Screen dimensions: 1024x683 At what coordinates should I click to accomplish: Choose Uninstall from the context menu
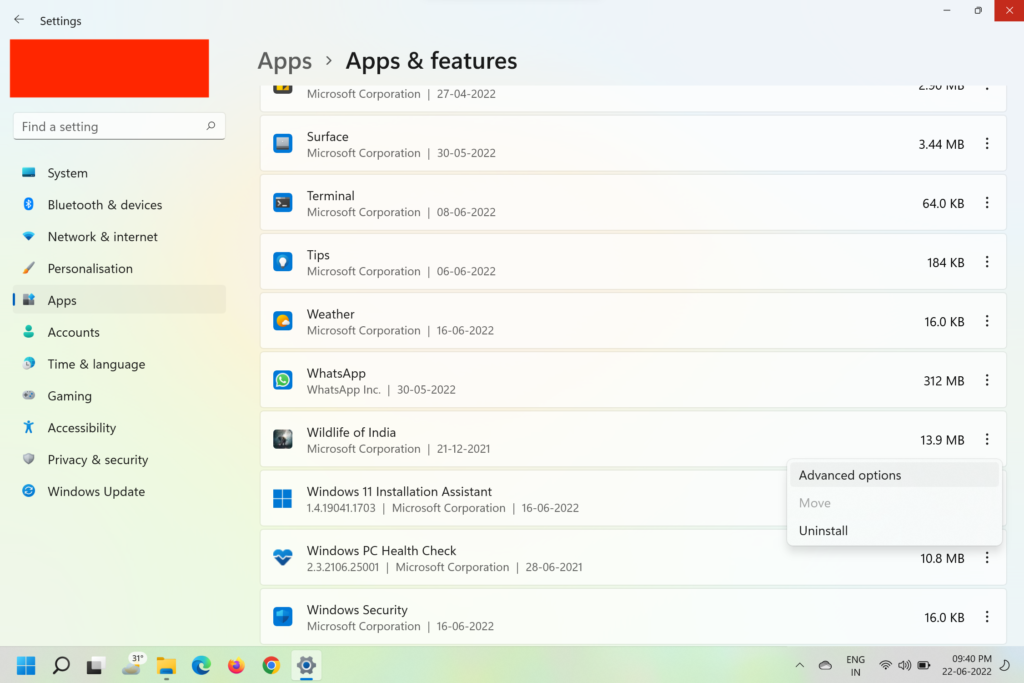(823, 531)
